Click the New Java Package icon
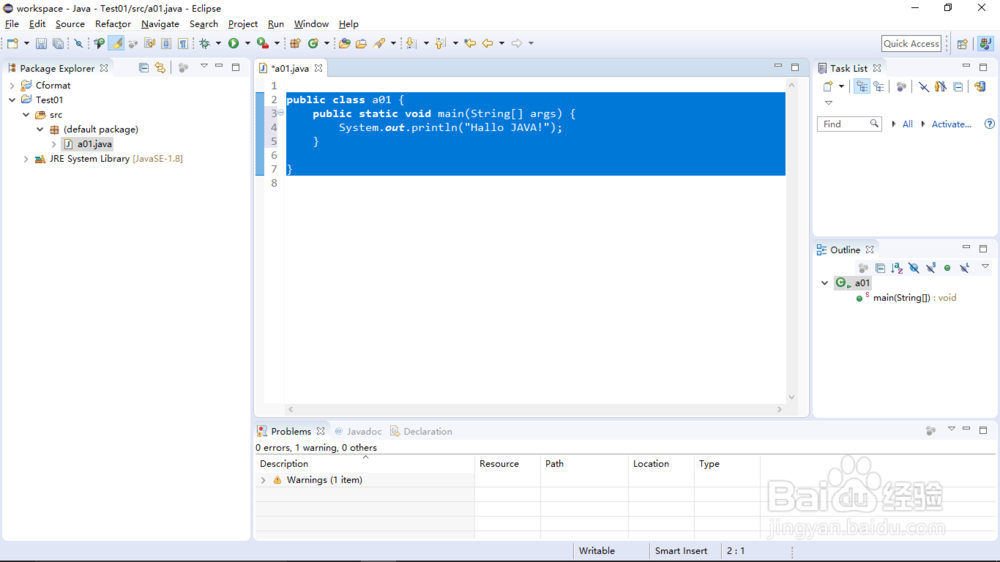The image size is (1000, 562). (x=295, y=43)
